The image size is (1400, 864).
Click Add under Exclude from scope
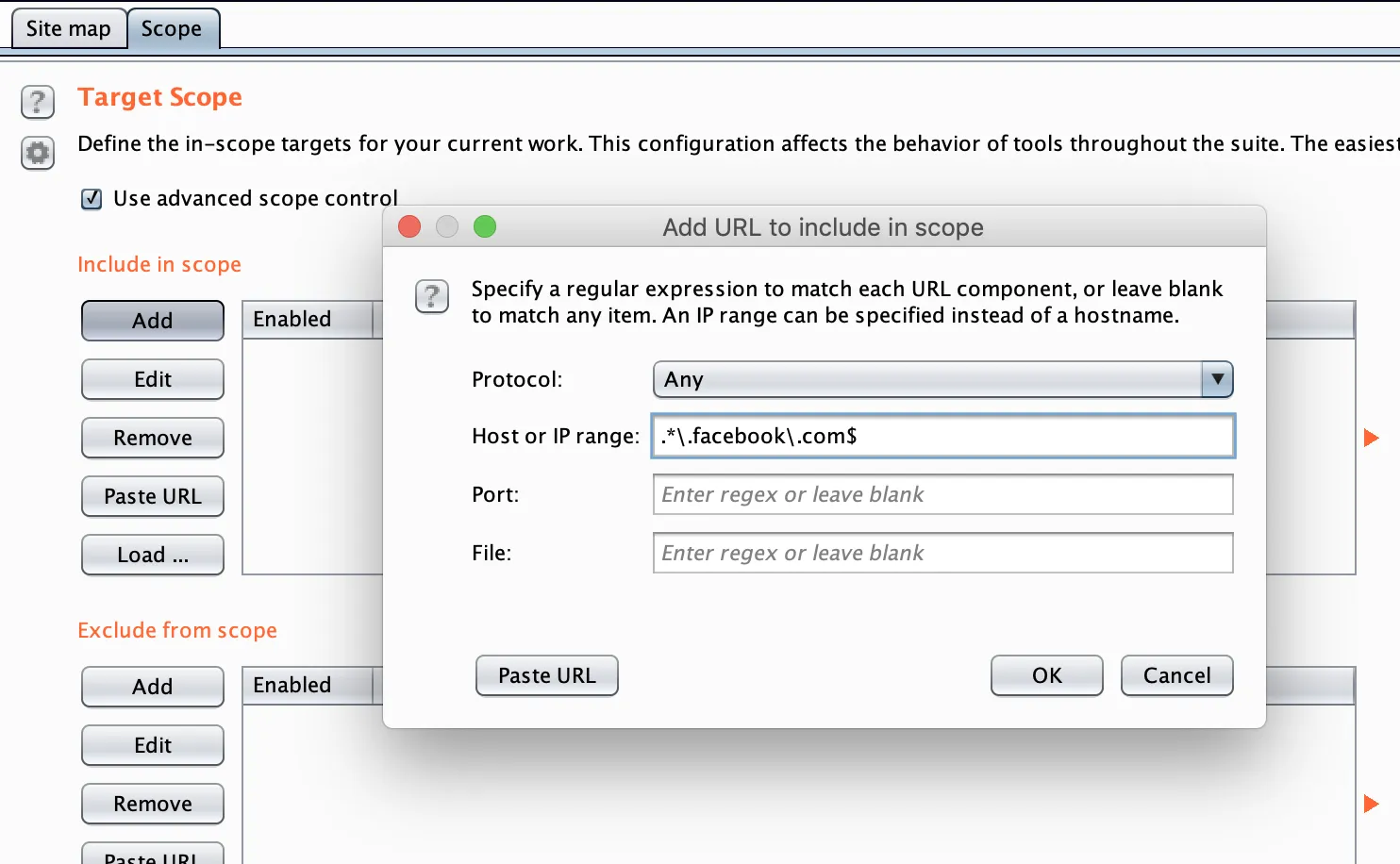coord(153,687)
